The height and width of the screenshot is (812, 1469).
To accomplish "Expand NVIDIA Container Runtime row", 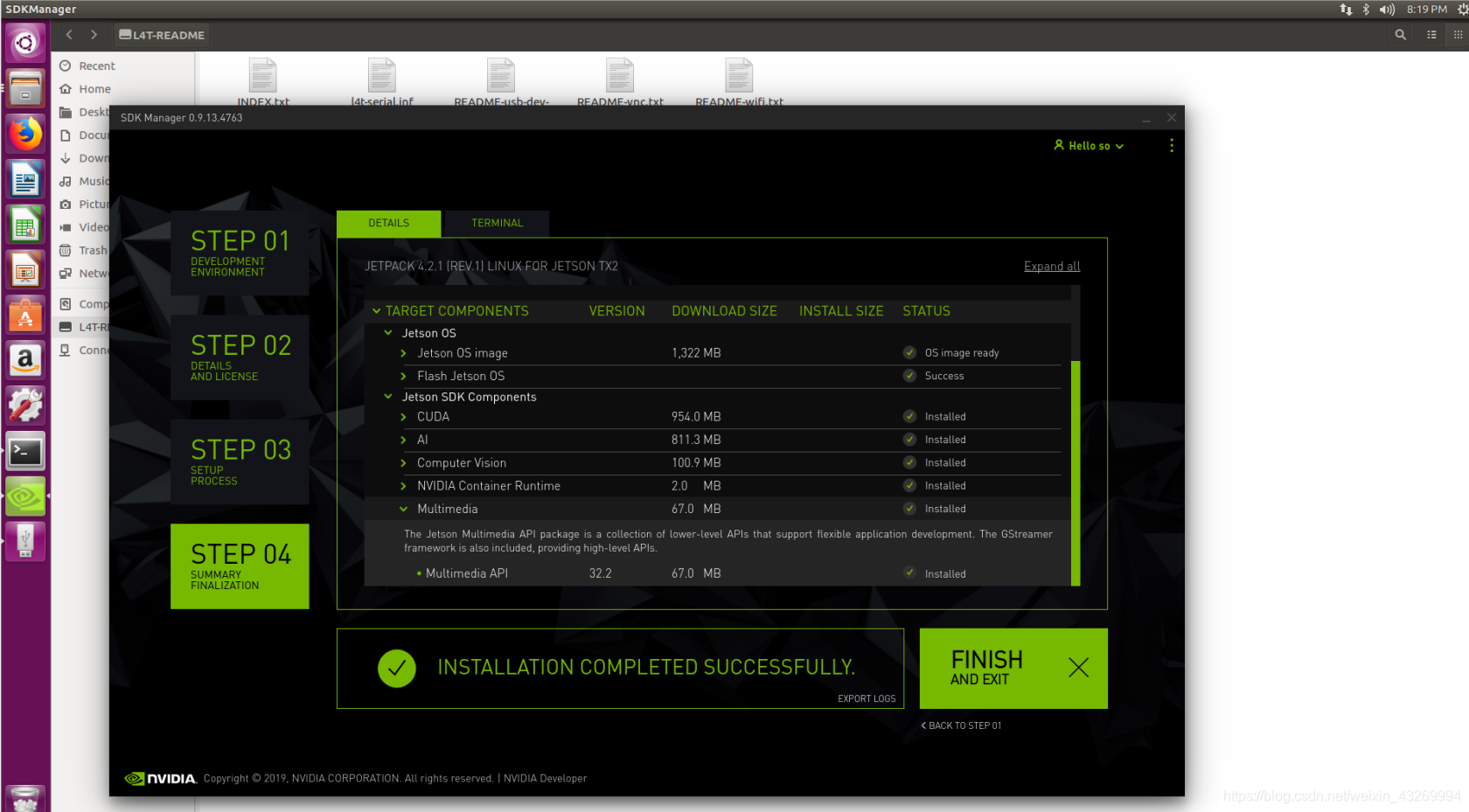I will pos(403,486).
